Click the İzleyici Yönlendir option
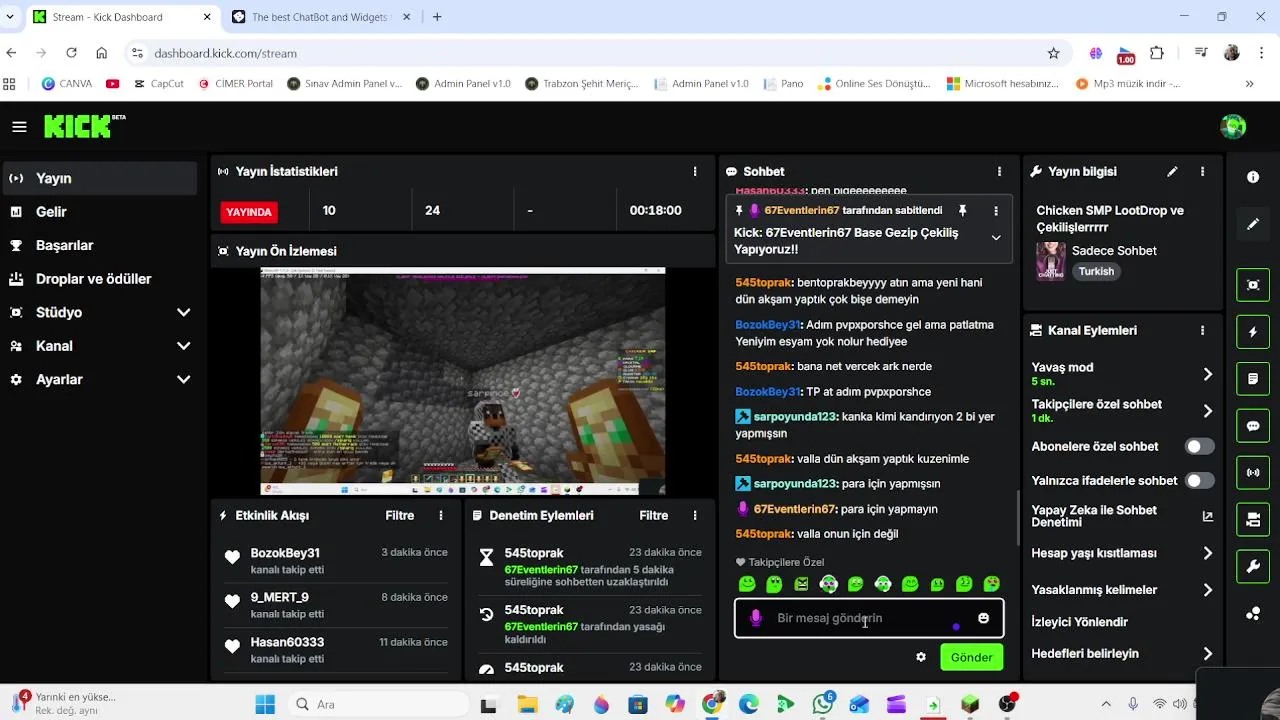Image resolution: width=1280 pixels, height=720 pixels. pos(1080,622)
